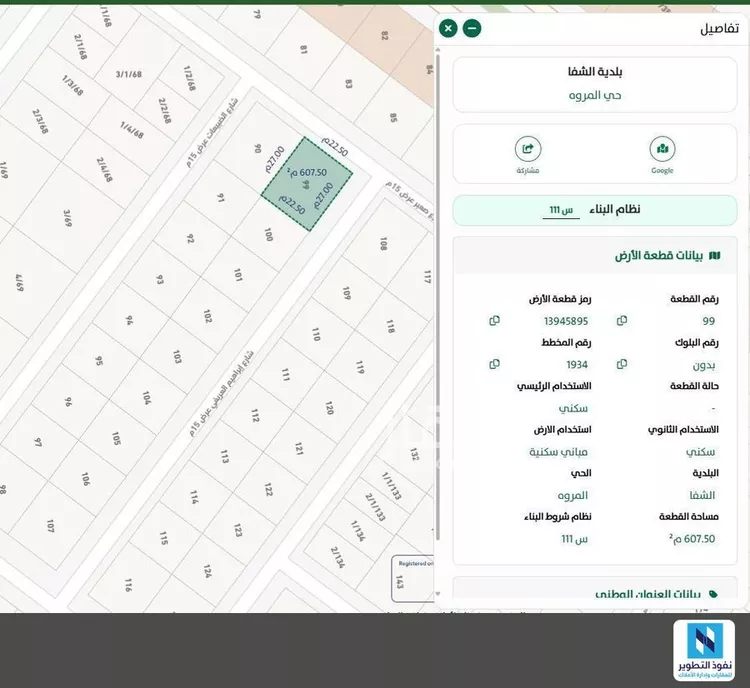Click the parcel code value 13945895
750x688 pixels.
(x=566, y=321)
